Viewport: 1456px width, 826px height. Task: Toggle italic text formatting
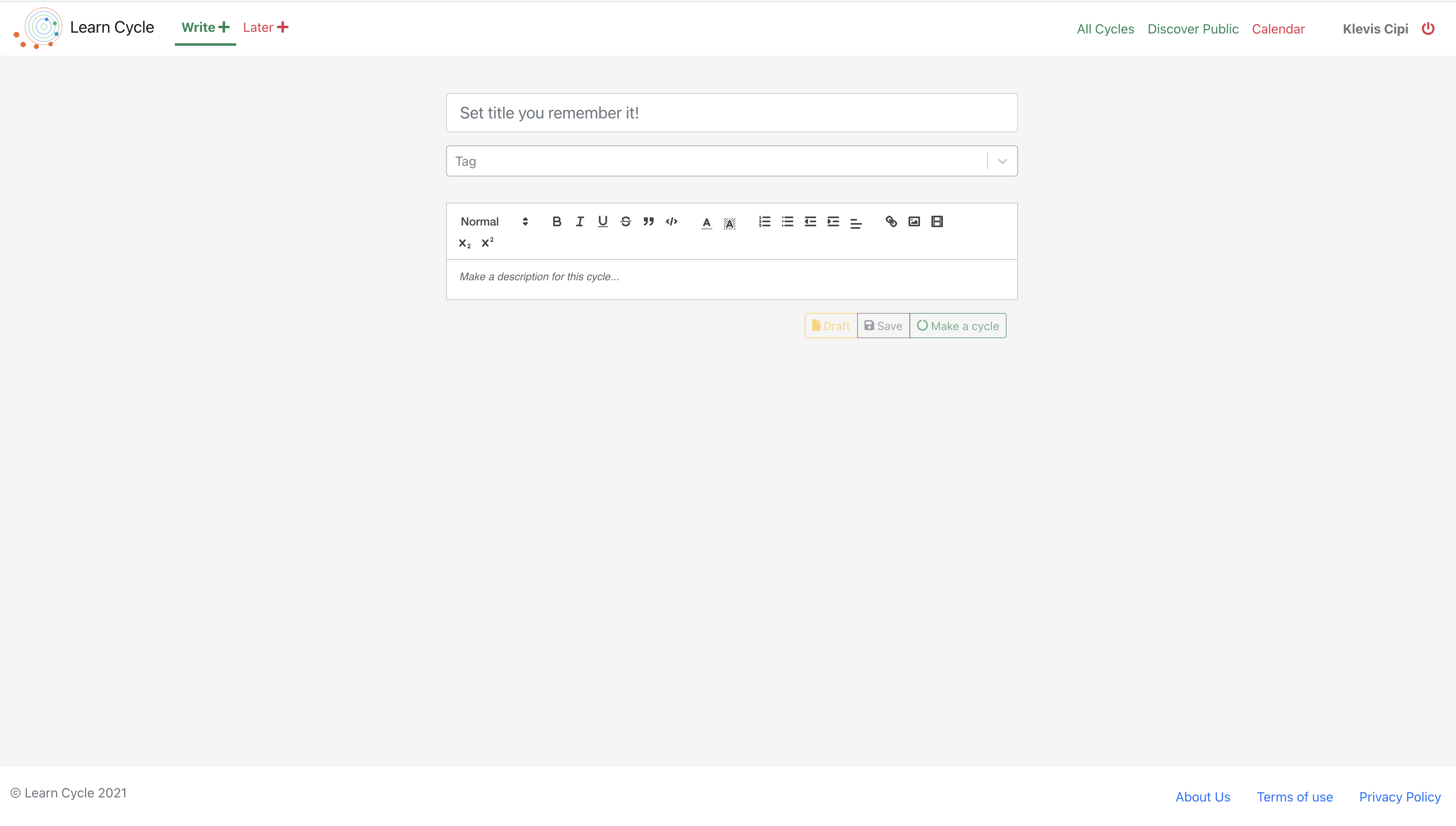[579, 222]
